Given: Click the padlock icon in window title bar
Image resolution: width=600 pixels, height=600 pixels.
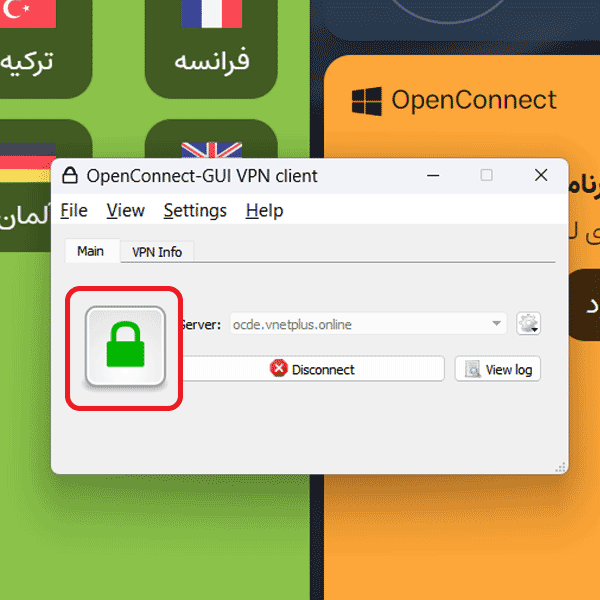Looking at the screenshot, I should [70, 176].
